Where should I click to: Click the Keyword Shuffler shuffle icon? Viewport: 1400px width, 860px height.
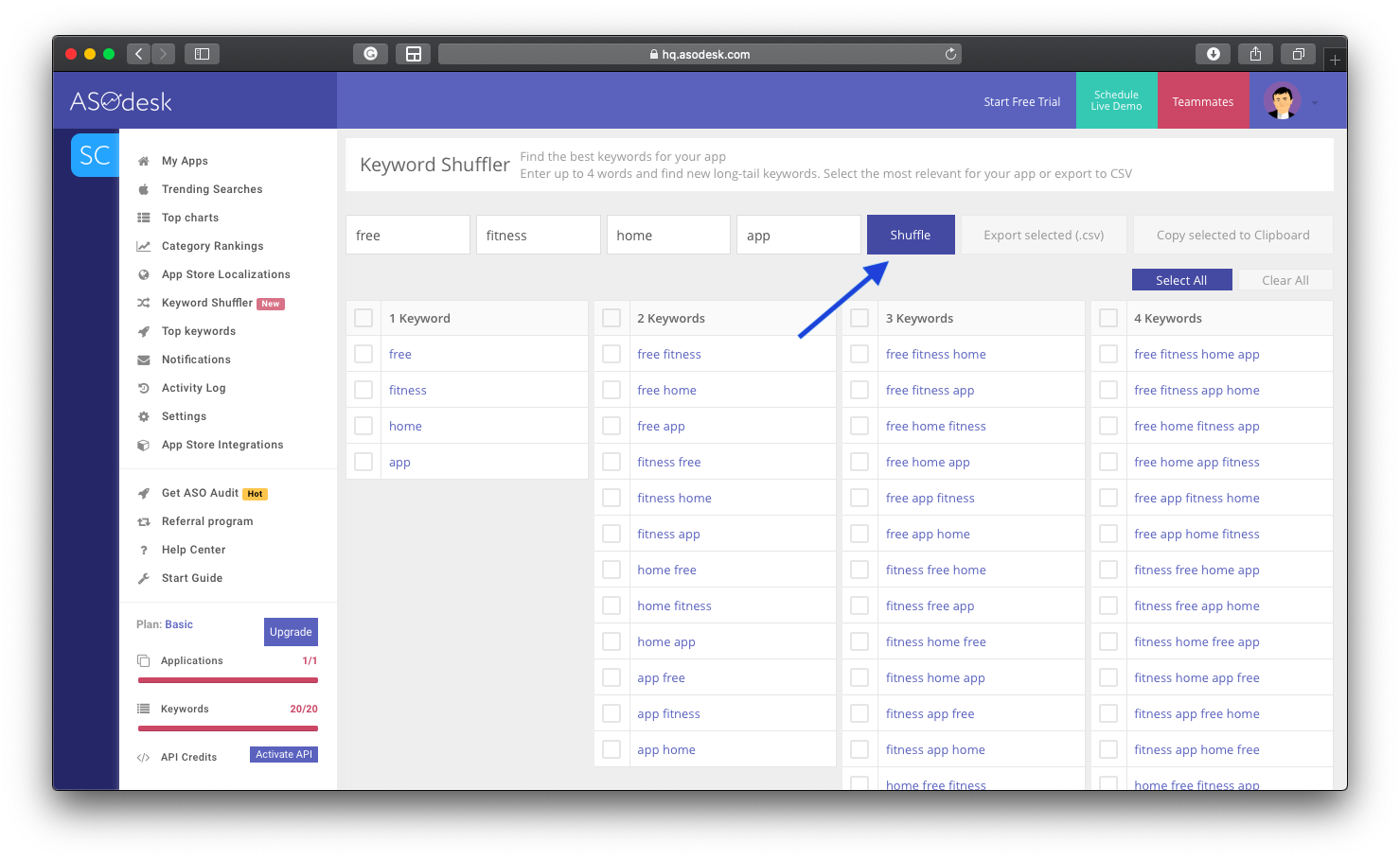coord(144,303)
